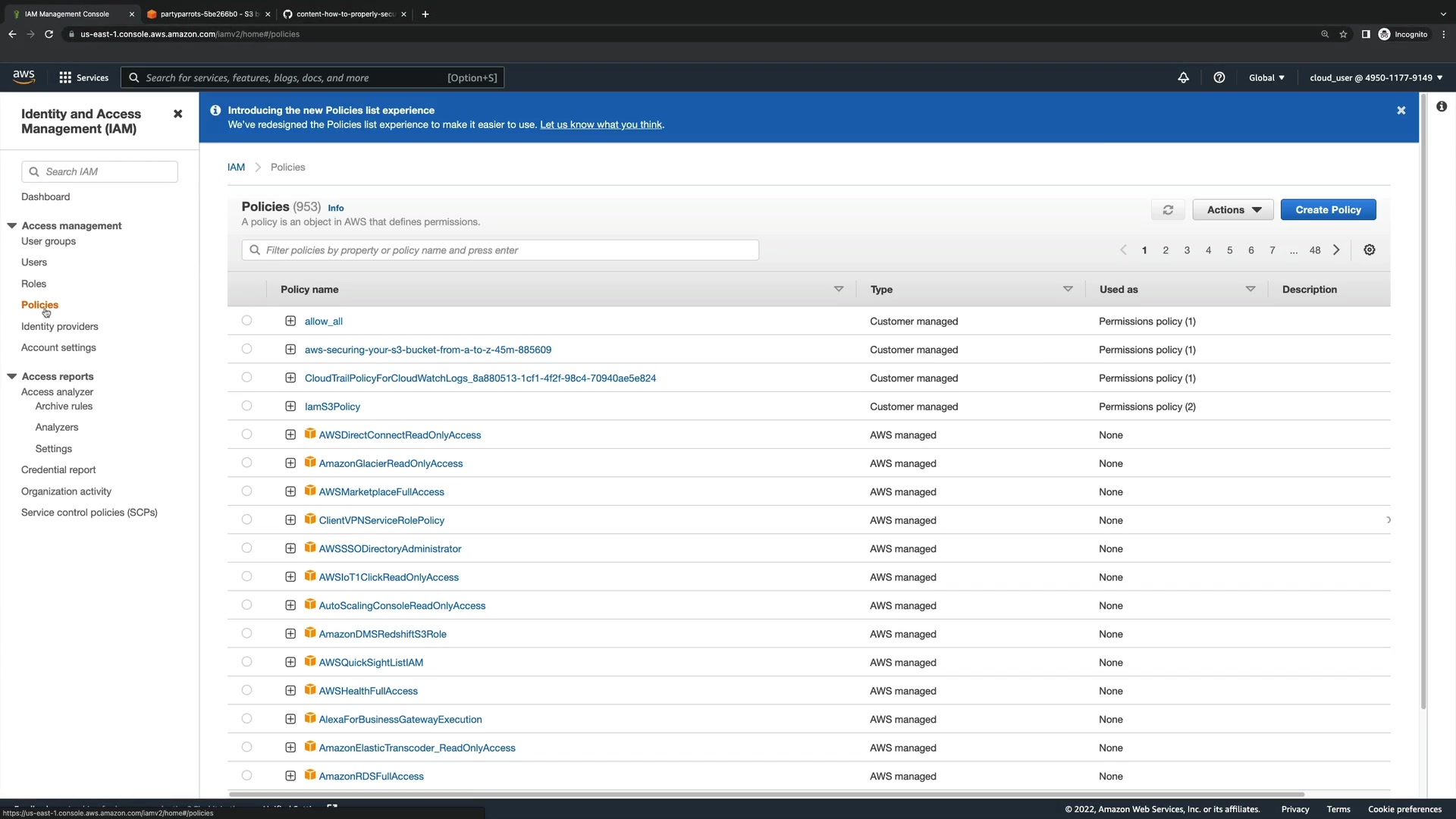Switch to the partyparrots S3 browser tab
Viewport: 1456px width, 819px height.
pos(205,14)
